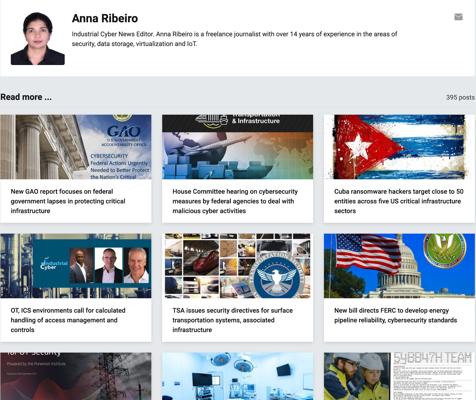Screen dimensions: 476x400
Task: Open 'TSA issues security directives' article title
Action: pos(233,320)
